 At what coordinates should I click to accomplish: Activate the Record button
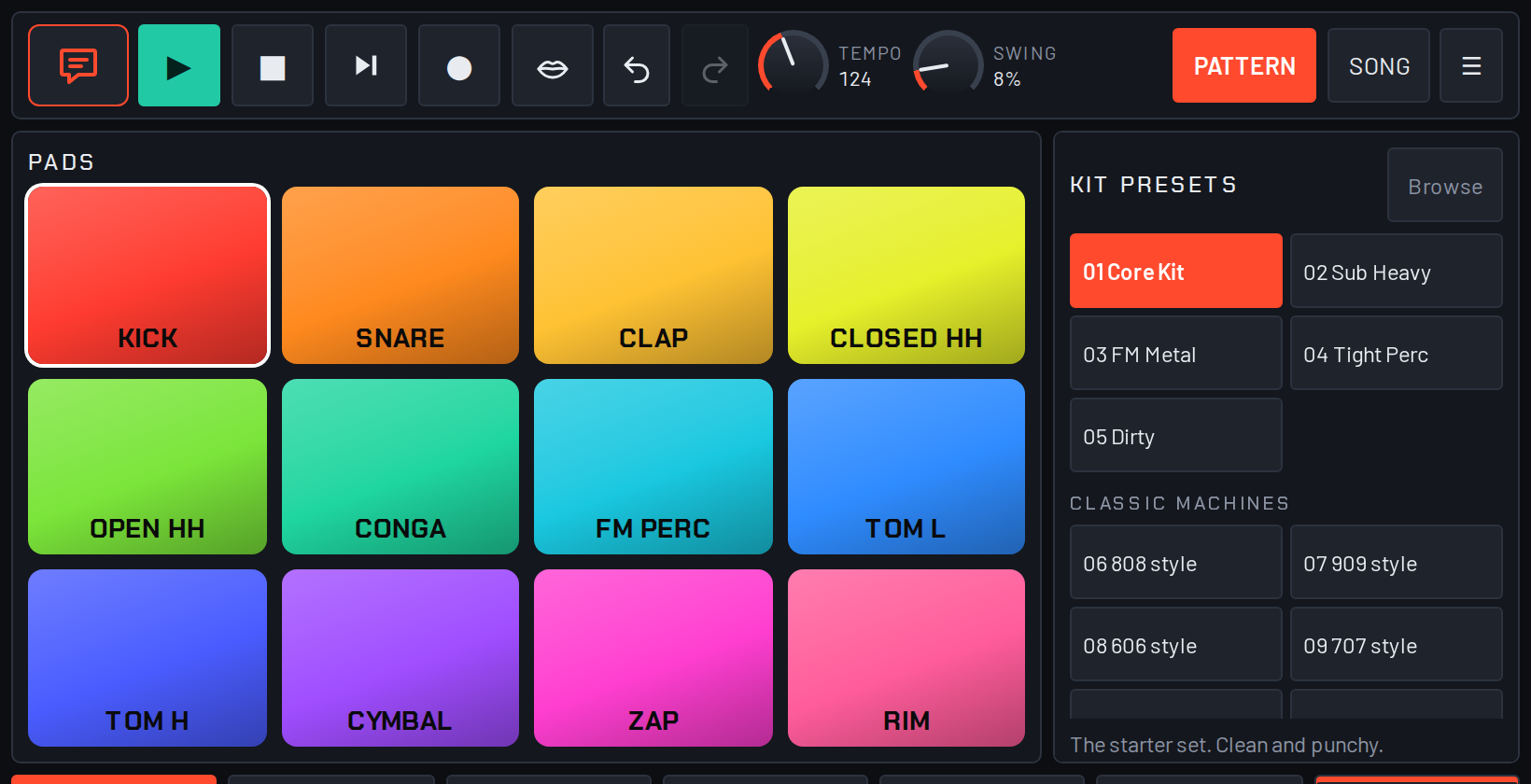click(x=459, y=65)
